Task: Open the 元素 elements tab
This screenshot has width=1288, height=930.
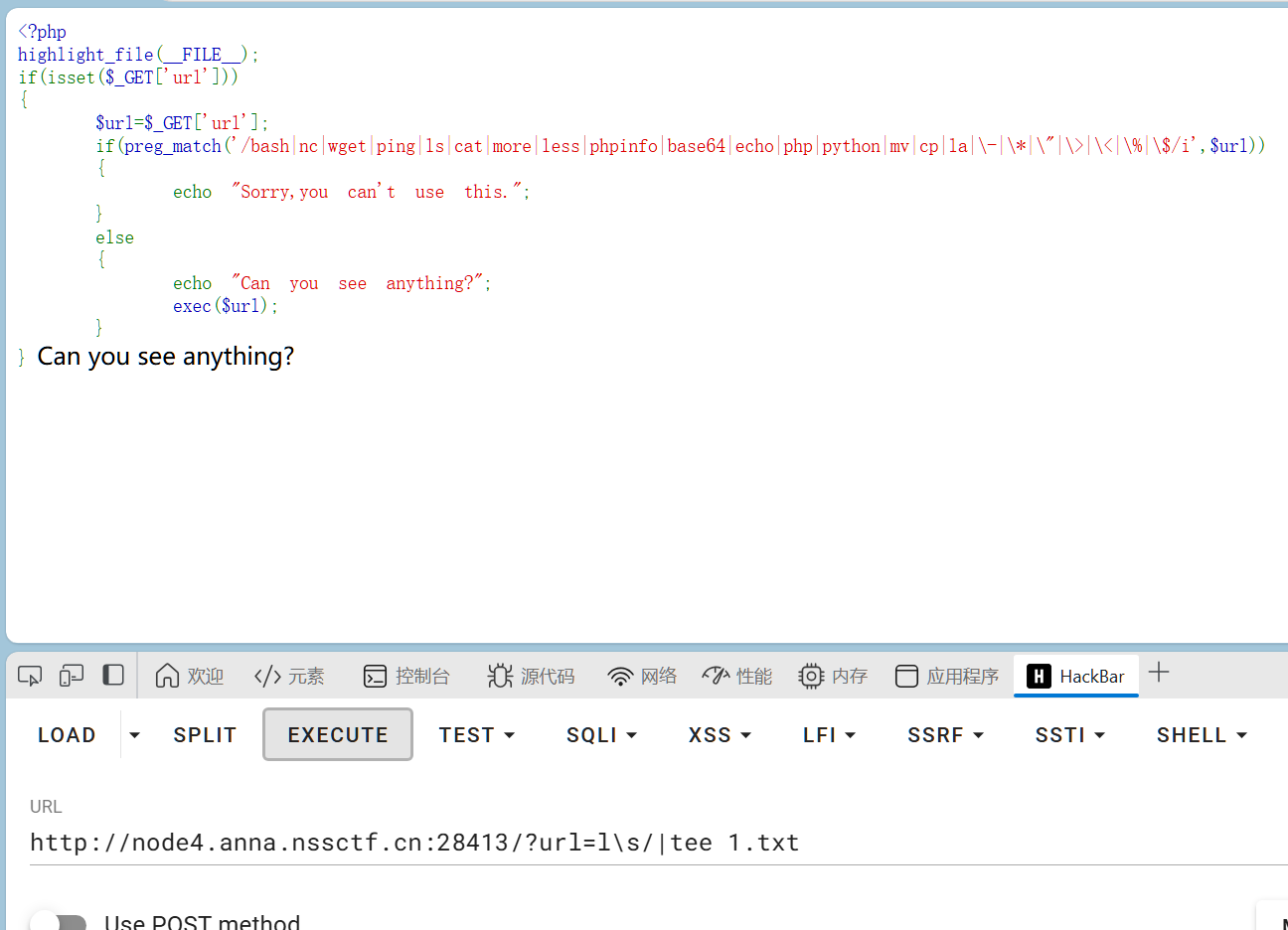Action: (x=289, y=676)
